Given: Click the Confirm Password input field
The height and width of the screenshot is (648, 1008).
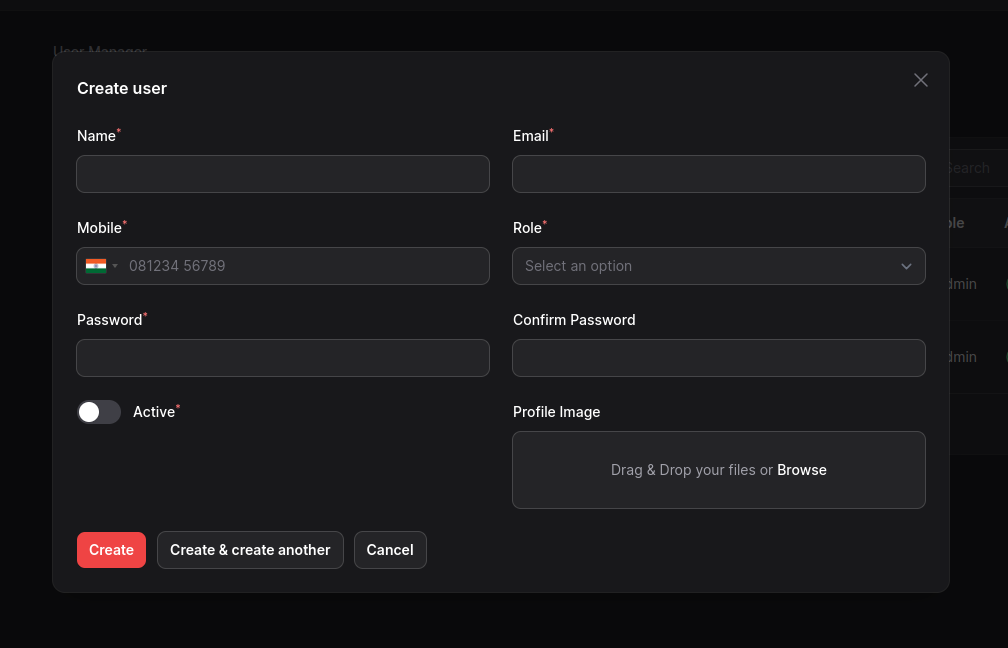Looking at the screenshot, I should tap(719, 358).
